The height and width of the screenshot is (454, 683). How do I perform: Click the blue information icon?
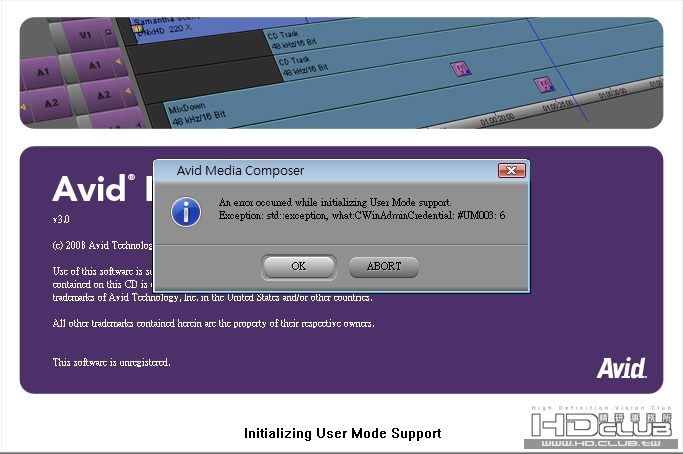coord(186,212)
